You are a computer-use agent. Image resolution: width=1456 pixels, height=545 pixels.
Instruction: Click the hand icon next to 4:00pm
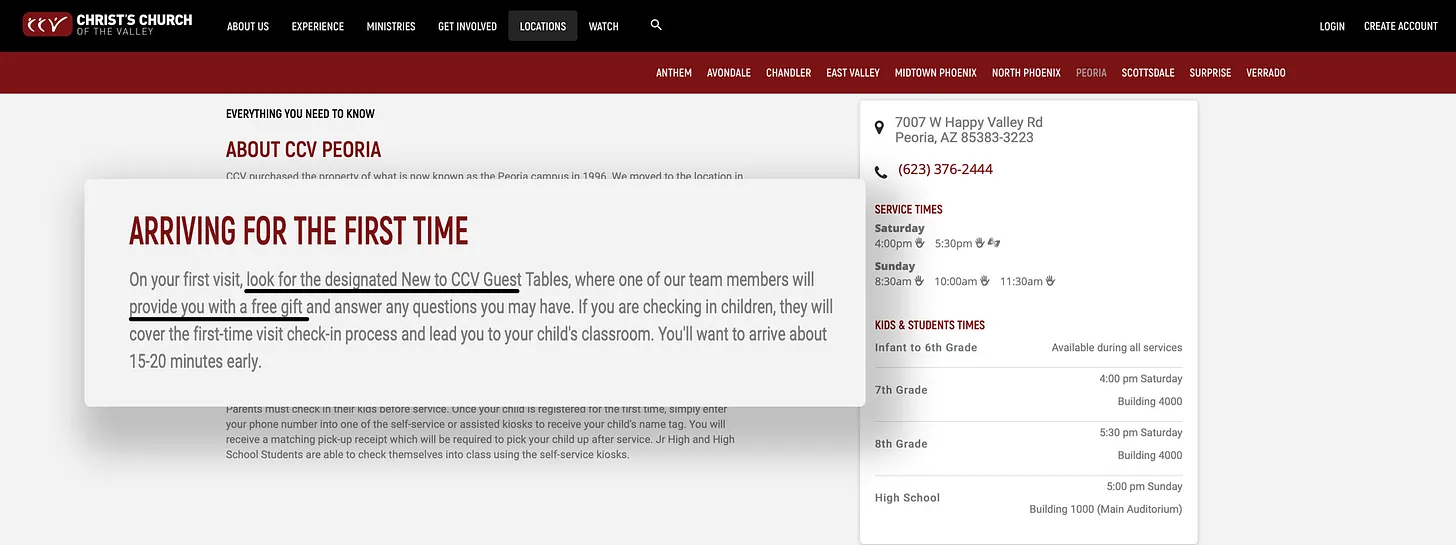920,243
